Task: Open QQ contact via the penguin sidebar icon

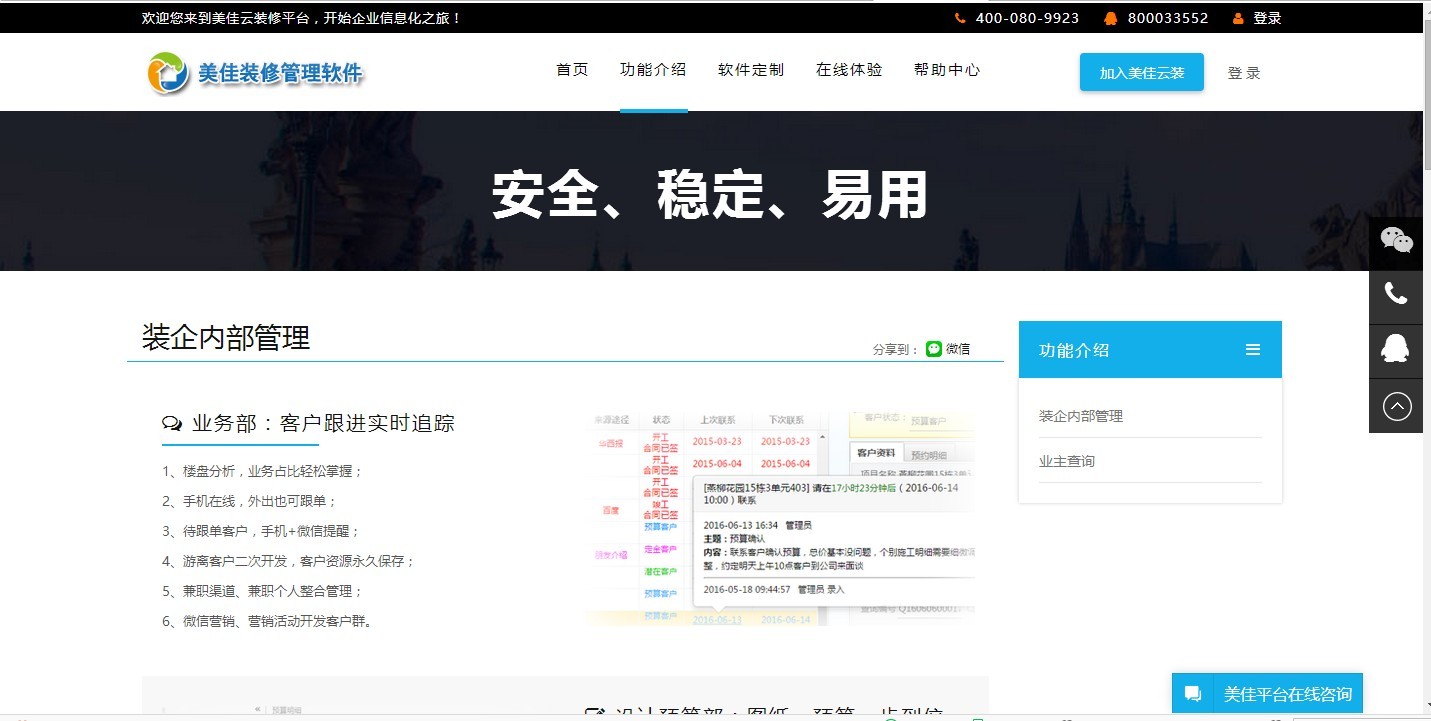Action: pos(1396,350)
